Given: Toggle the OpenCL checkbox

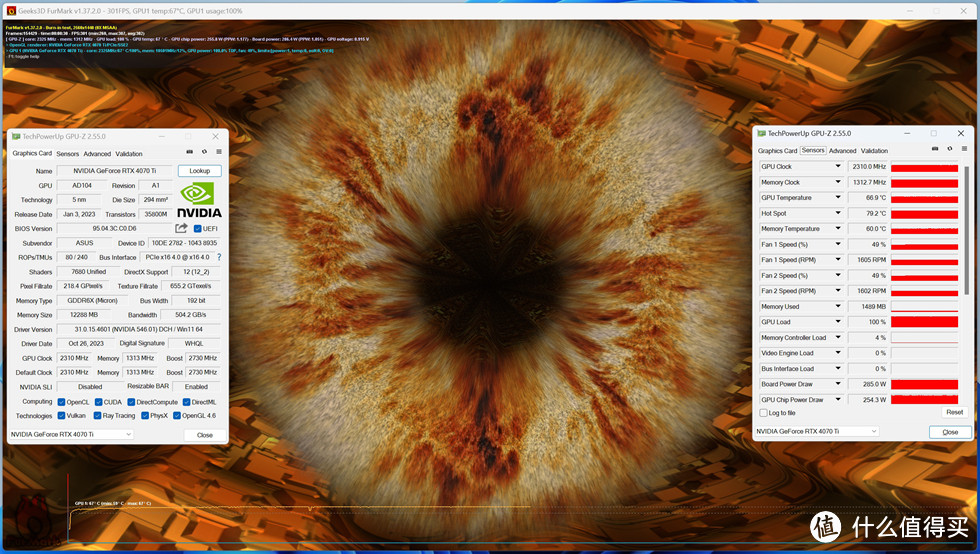Looking at the screenshot, I should (x=61, y=402).
